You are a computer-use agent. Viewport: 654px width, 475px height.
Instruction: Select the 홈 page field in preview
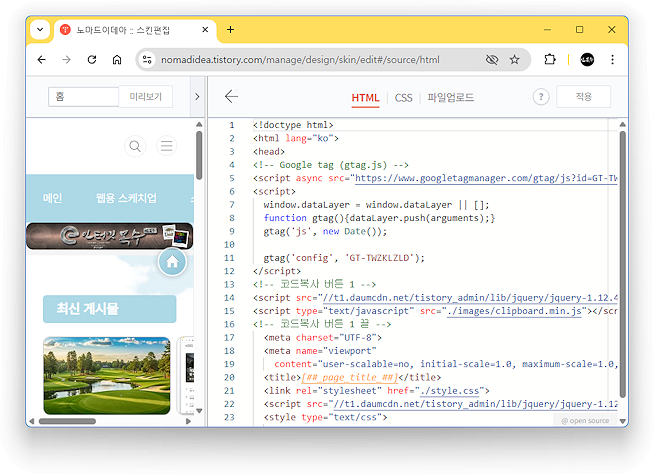click(x=83, y=97)
